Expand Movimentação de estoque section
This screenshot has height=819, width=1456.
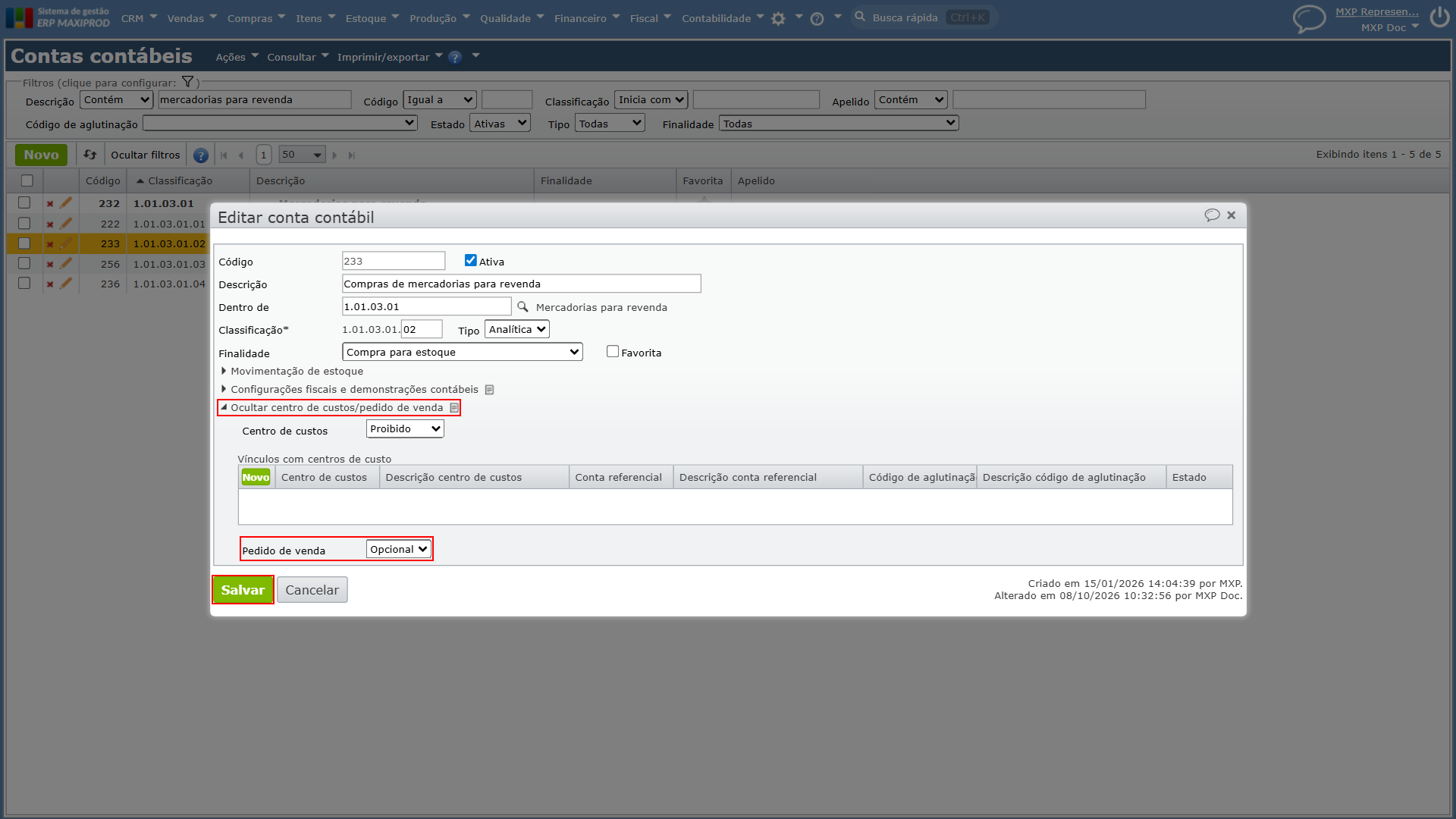click(x=292, y=371)
